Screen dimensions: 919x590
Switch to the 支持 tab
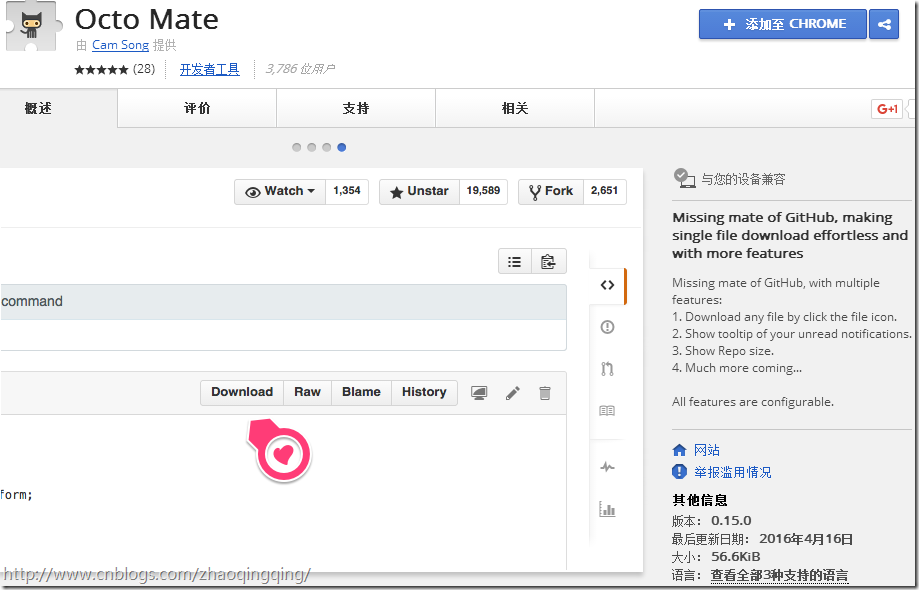356,108
